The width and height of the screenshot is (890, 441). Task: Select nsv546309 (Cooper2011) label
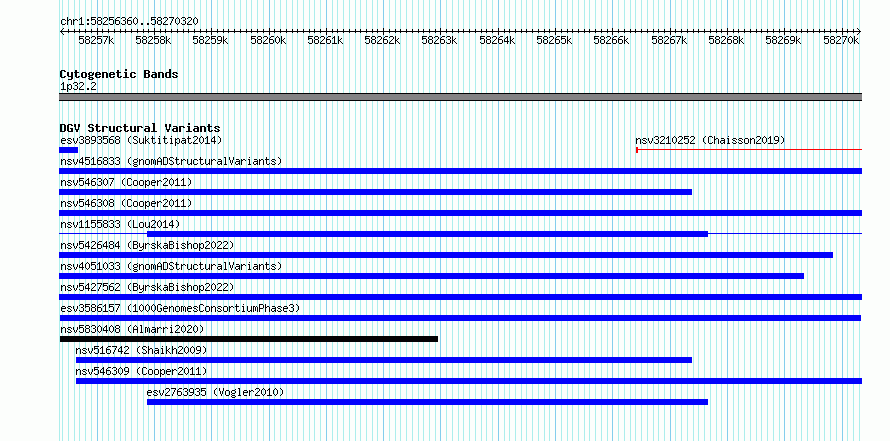141,371
